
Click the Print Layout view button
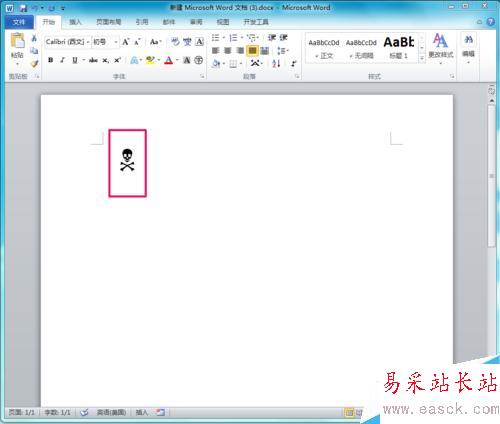[x=349, y=412]
